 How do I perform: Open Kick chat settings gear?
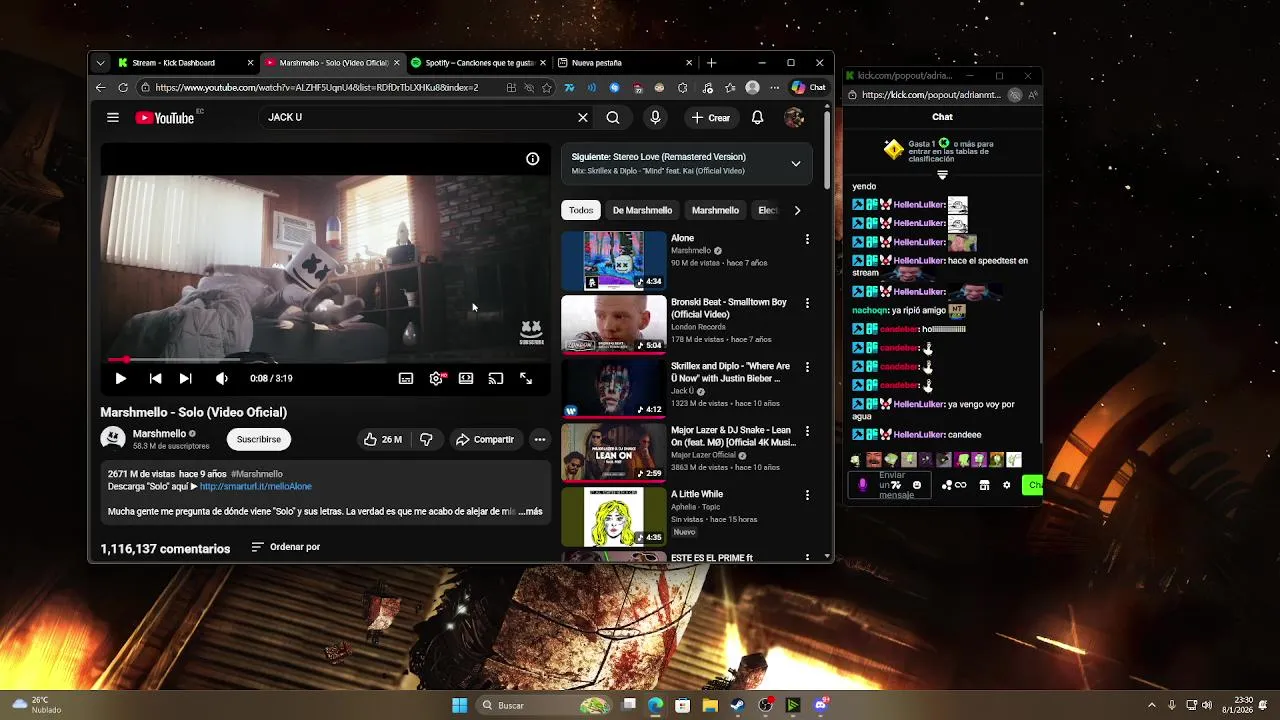pos(1006,485)
